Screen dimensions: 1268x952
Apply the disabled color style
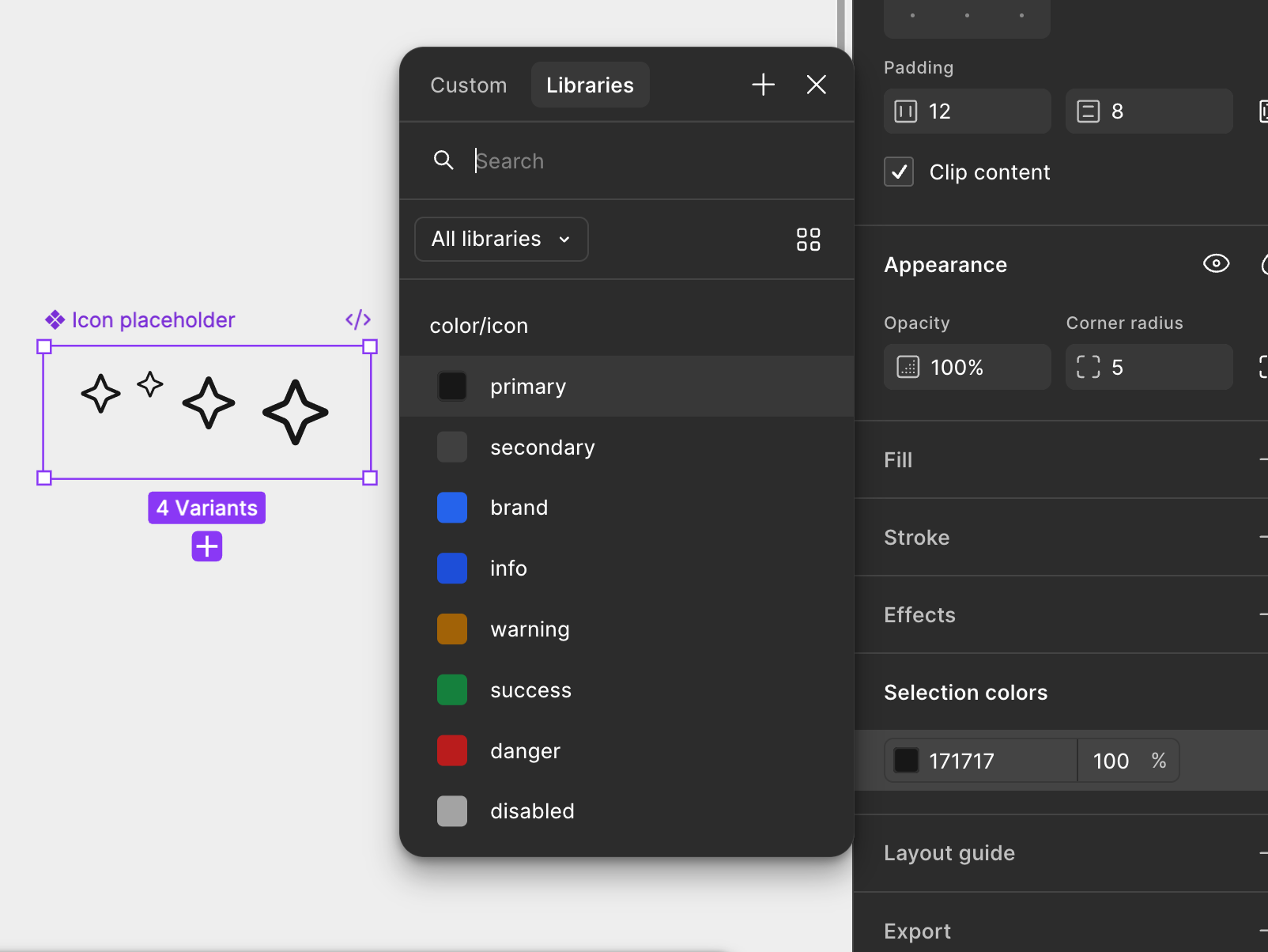[627, 811]
